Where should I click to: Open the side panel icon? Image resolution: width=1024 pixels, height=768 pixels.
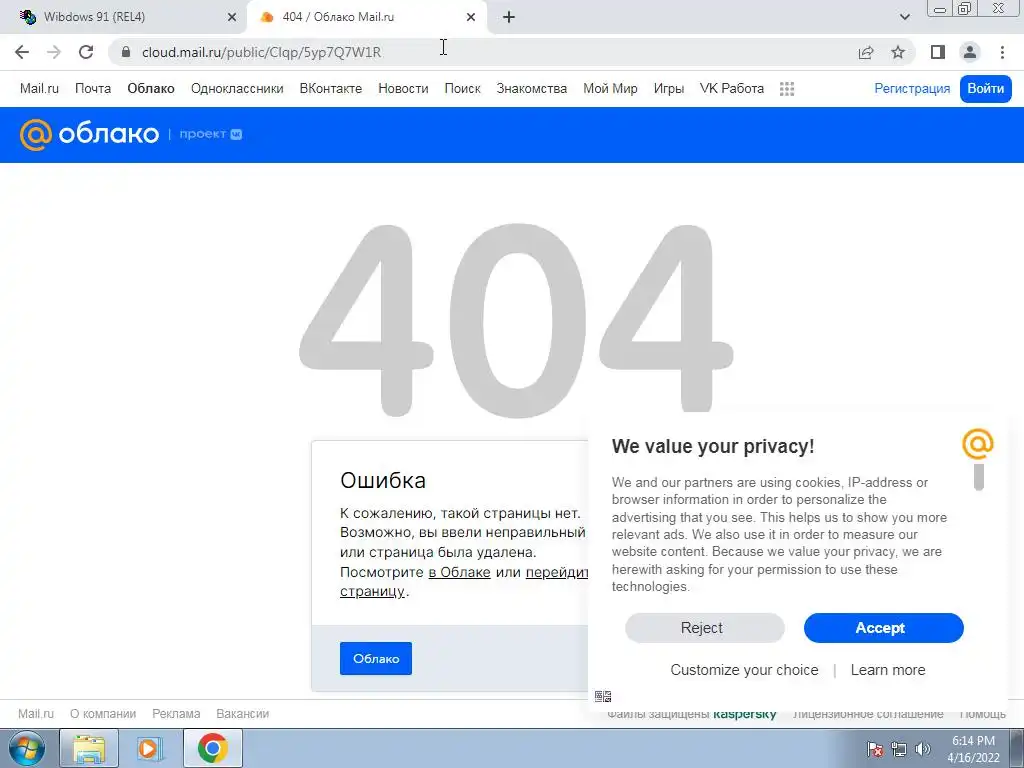[938, 52]
